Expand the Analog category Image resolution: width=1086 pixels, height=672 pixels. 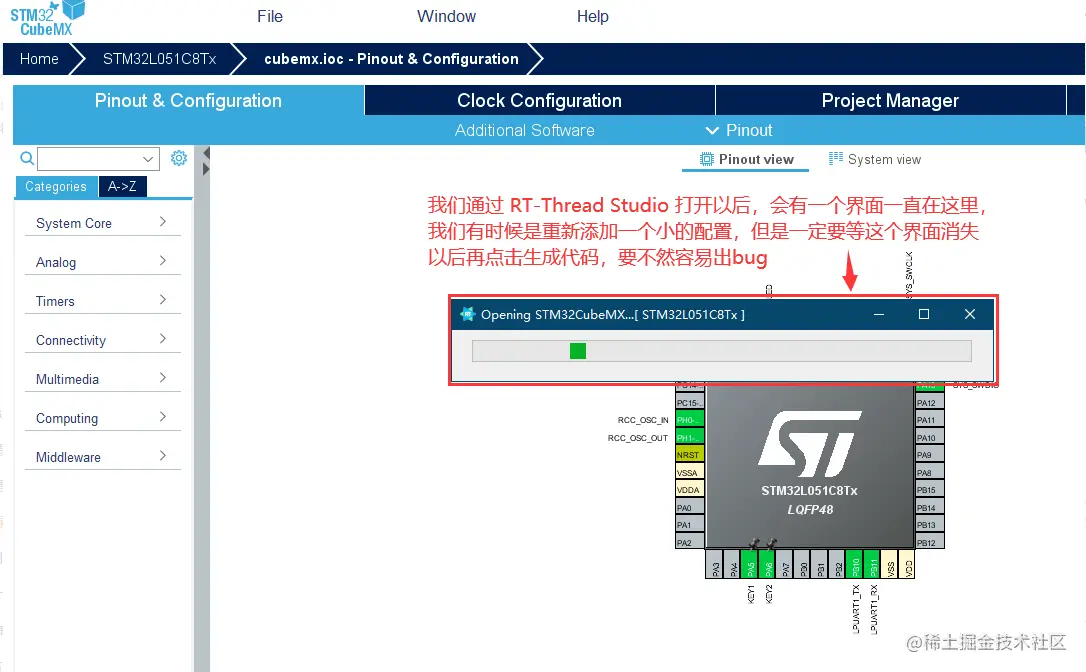coord(103,262)
